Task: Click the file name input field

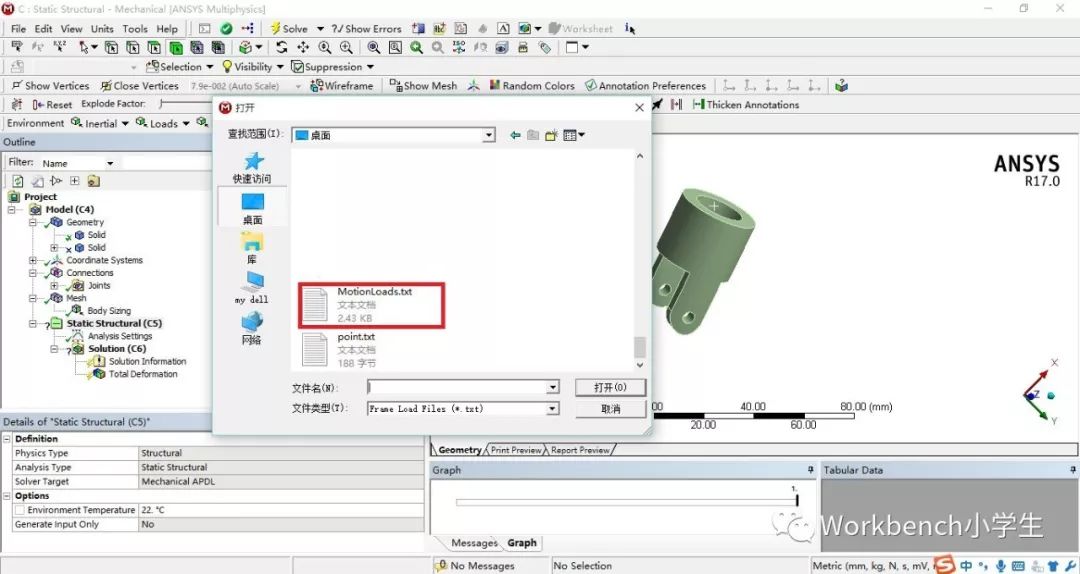Action: (459, 387)
